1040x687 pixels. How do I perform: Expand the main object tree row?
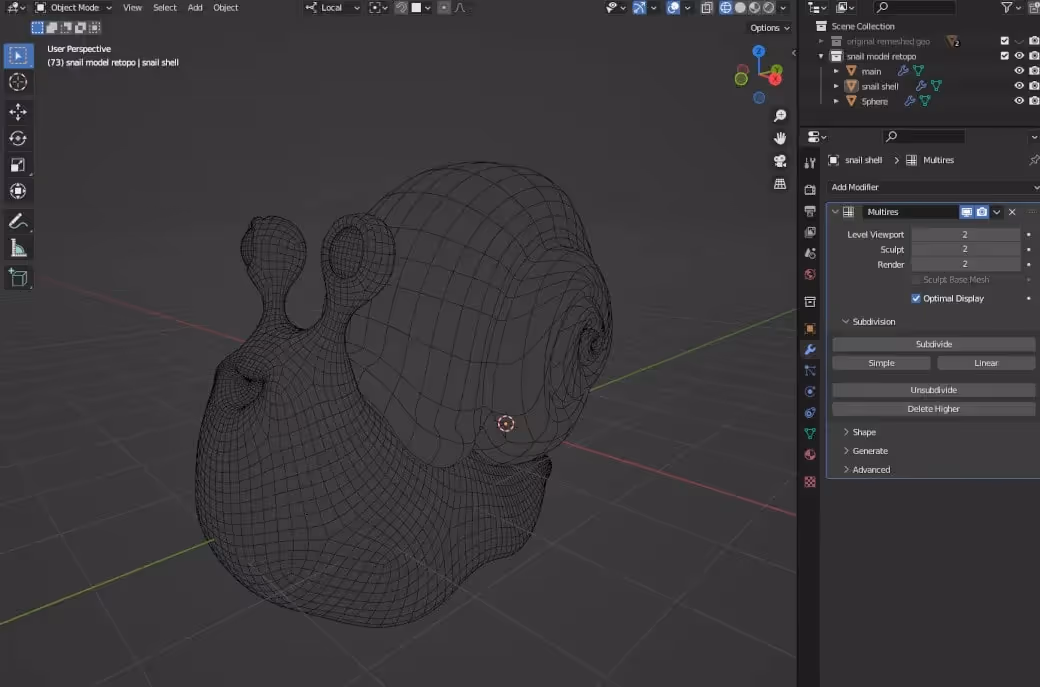(x=836, y=71)
